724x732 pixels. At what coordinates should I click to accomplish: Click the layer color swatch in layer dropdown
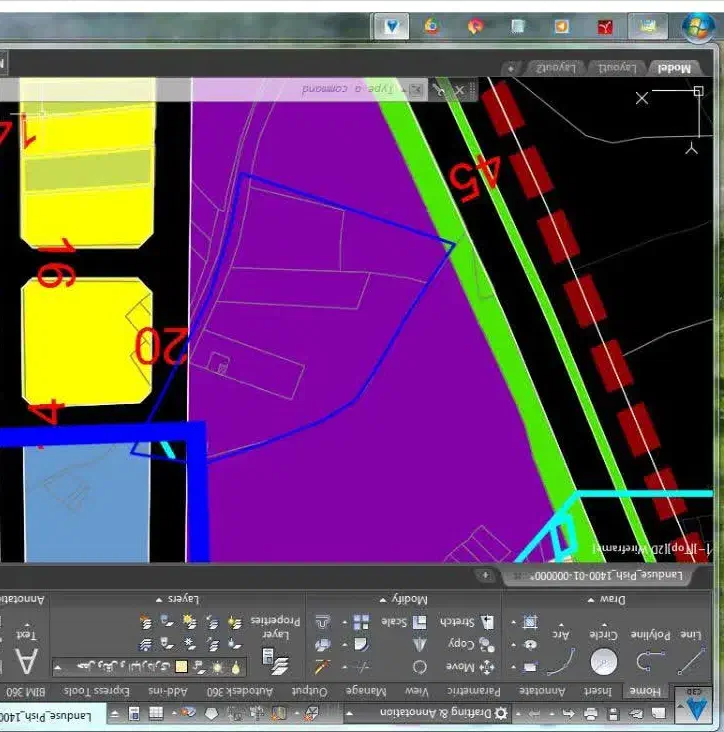click(x=181, y=667)
